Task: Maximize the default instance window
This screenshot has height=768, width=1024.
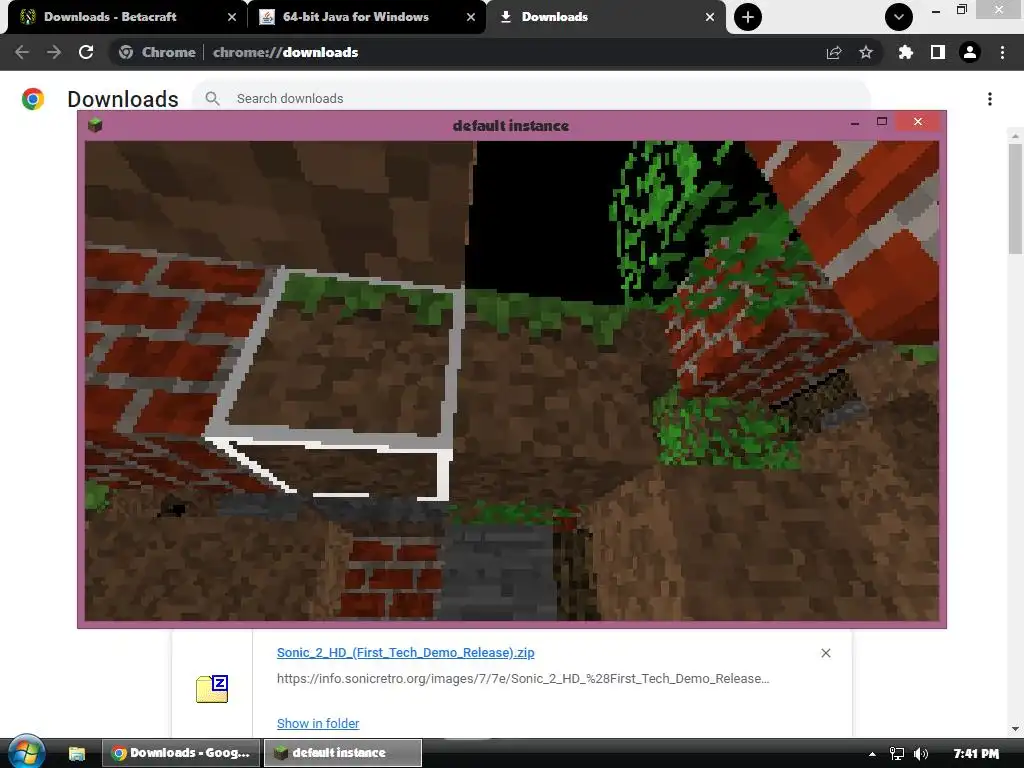Action: pos(882,121)
